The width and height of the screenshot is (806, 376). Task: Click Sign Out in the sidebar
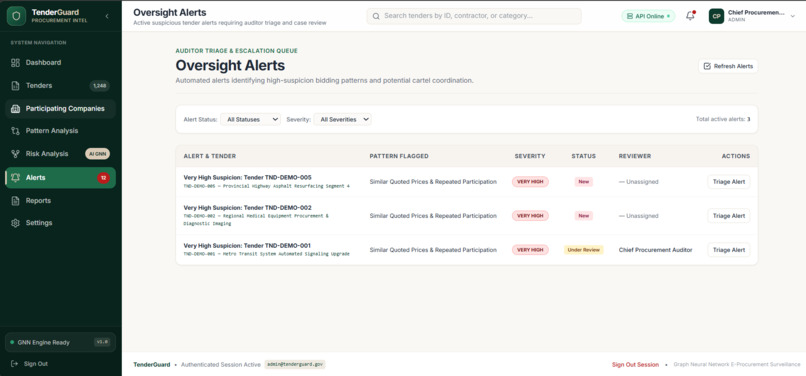pyautogui.click(x=35, y=364)
